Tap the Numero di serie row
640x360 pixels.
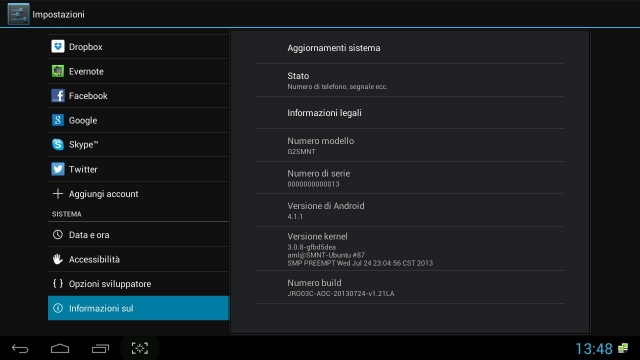click(x=410, y=178)
